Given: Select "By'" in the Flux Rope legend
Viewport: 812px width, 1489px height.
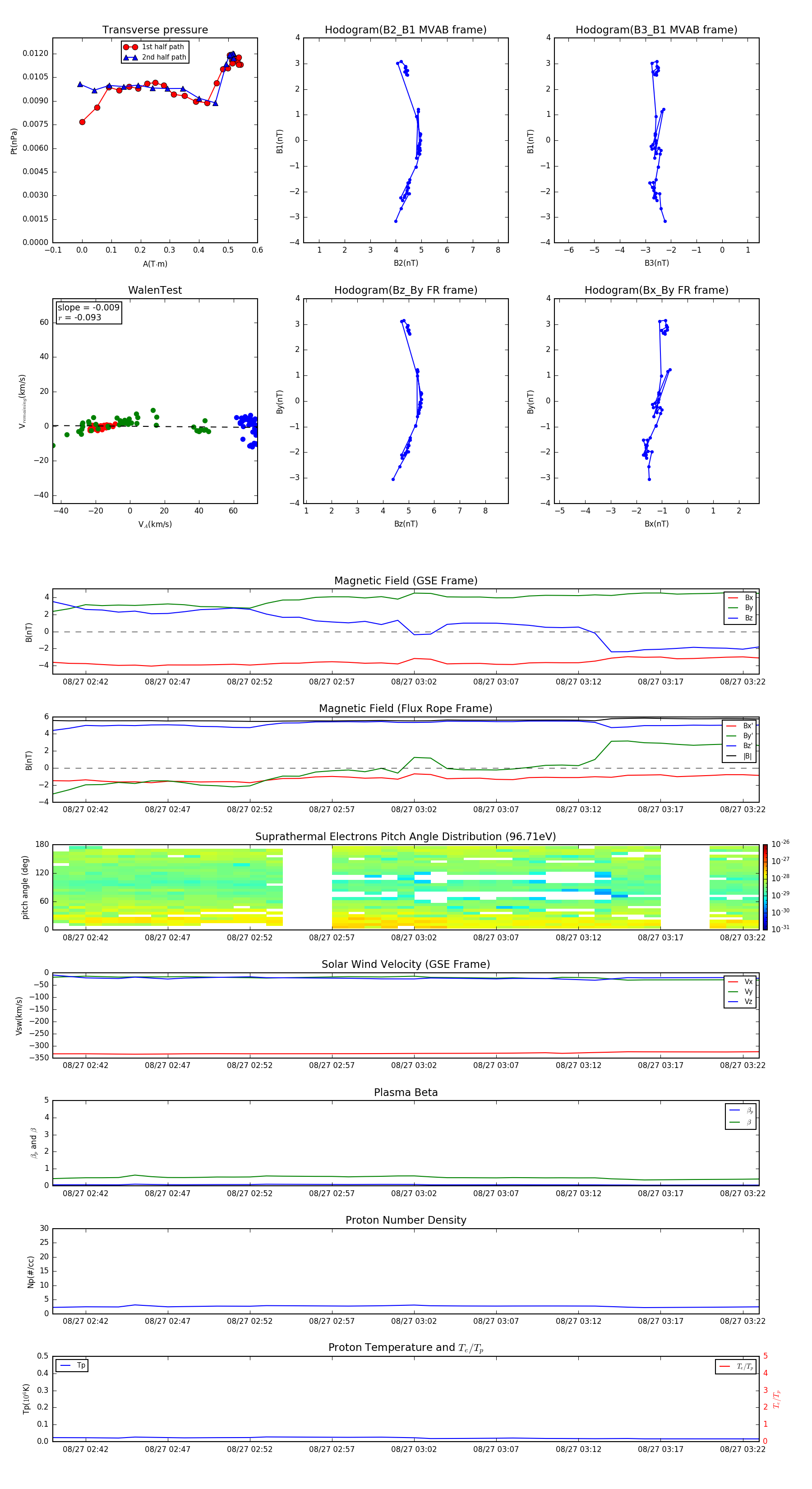Looking at the screenshot, I should (x=739, y=736).
